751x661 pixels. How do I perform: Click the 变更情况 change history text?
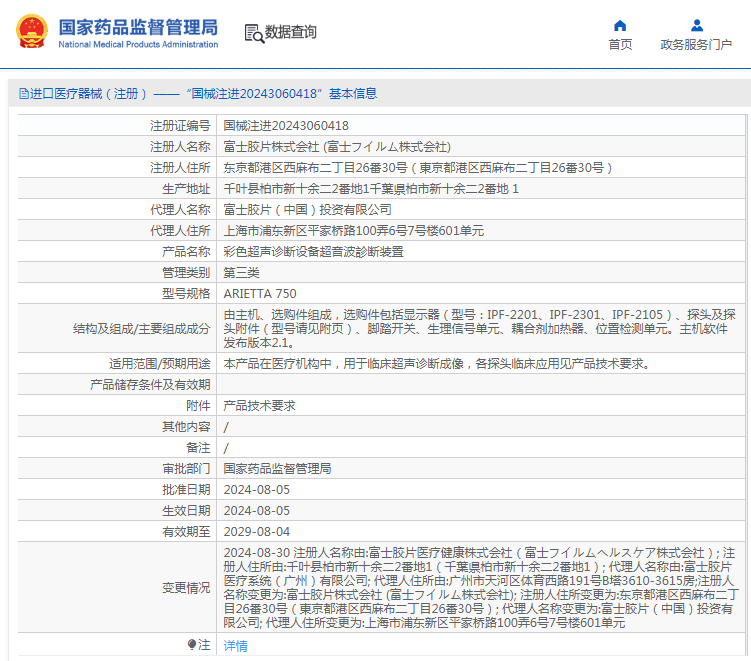(481, 588)
